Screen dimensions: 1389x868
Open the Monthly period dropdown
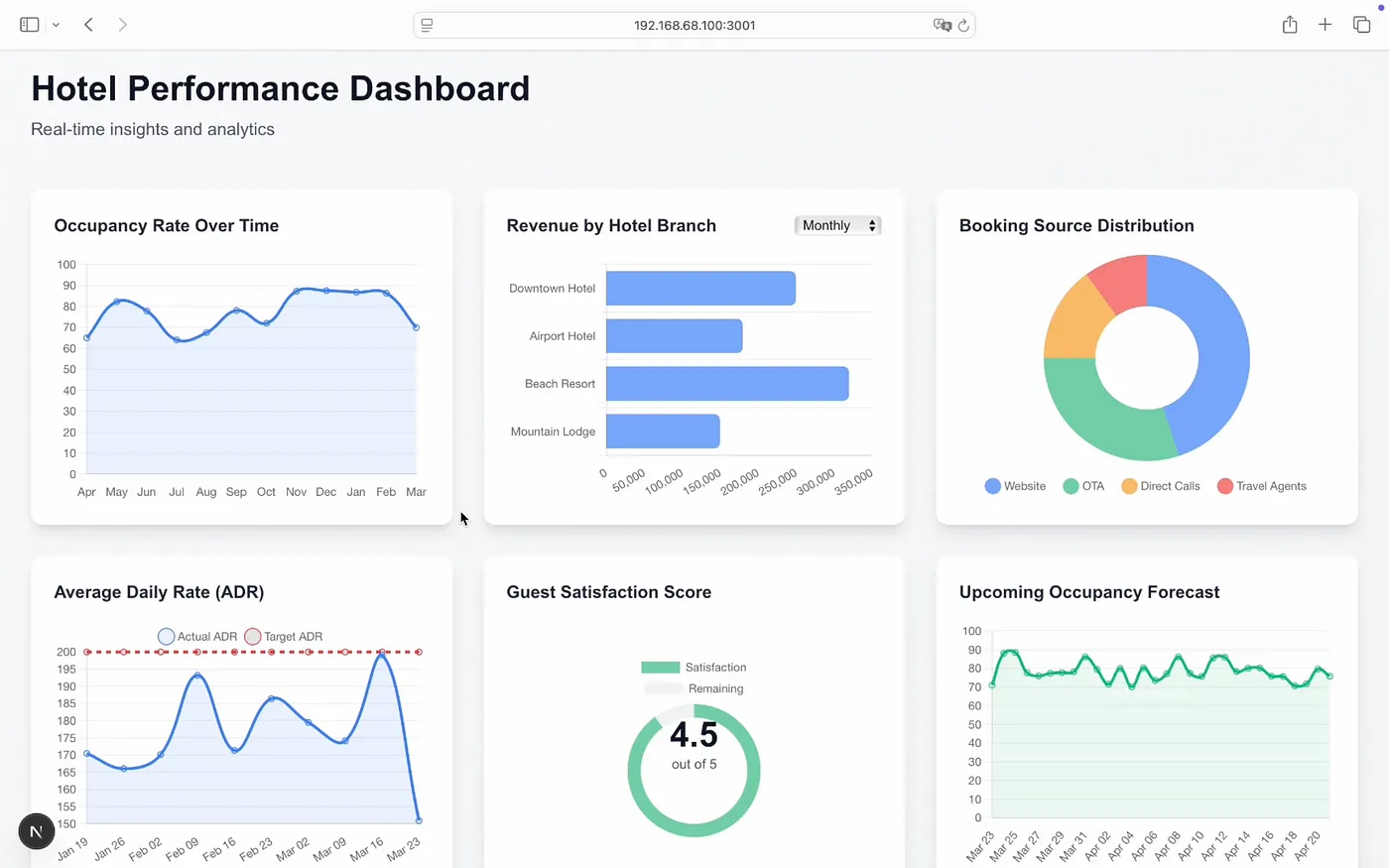837,226
